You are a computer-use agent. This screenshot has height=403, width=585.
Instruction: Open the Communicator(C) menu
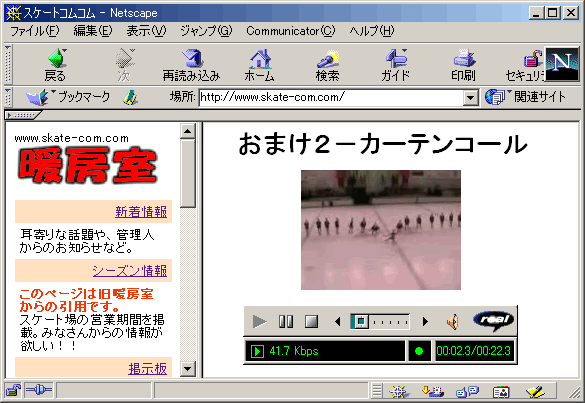pyautogui.click(x=291, y=31)
